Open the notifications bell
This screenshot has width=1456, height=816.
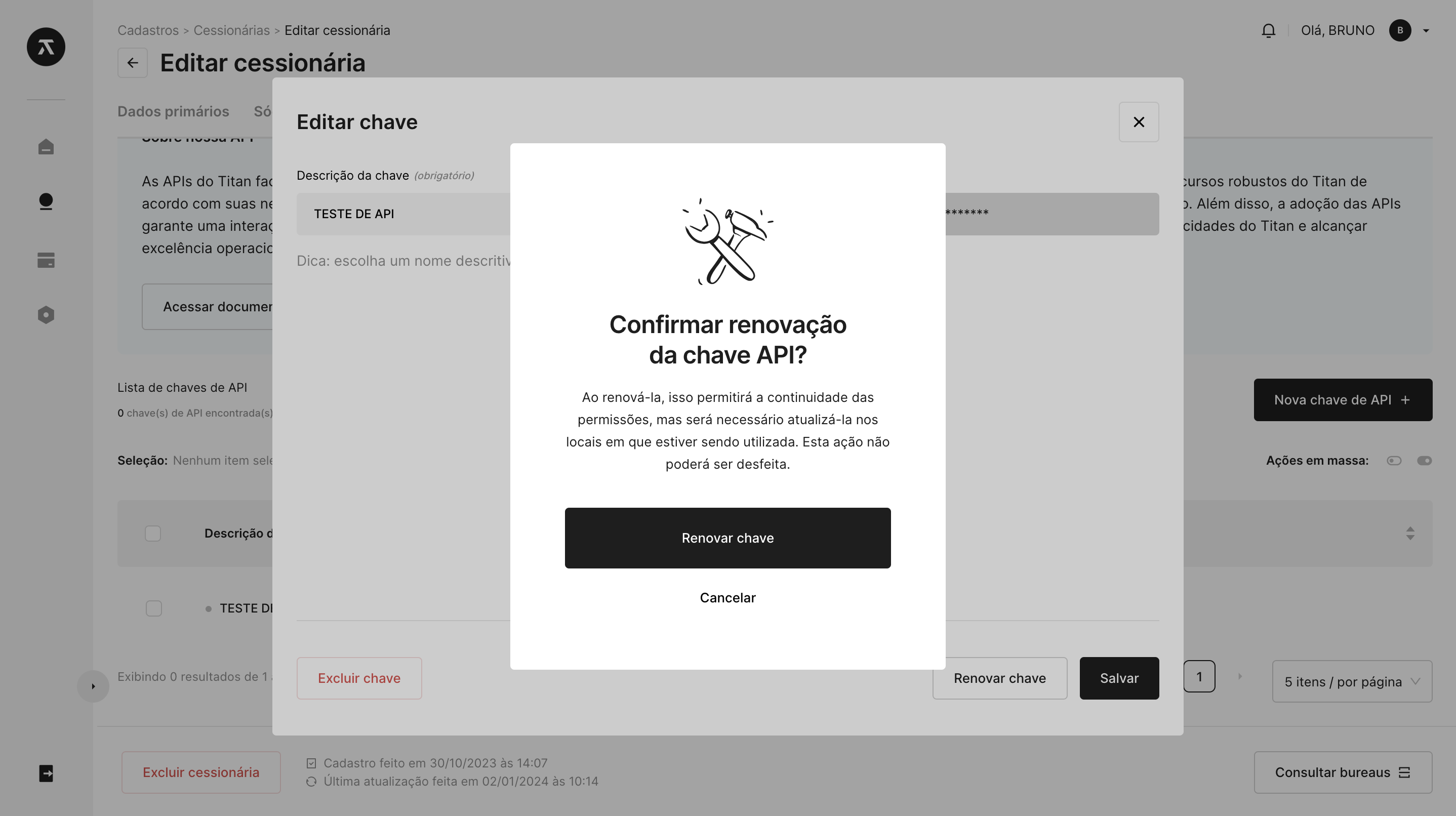[x=1268, y=30]
